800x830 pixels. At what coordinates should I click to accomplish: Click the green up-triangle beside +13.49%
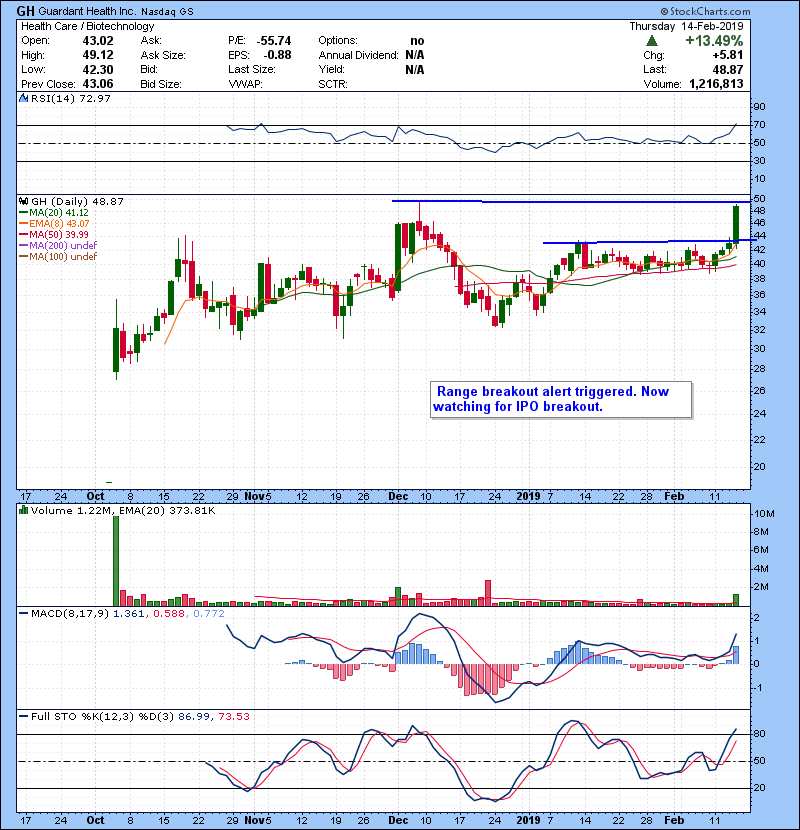pos(652,41)
